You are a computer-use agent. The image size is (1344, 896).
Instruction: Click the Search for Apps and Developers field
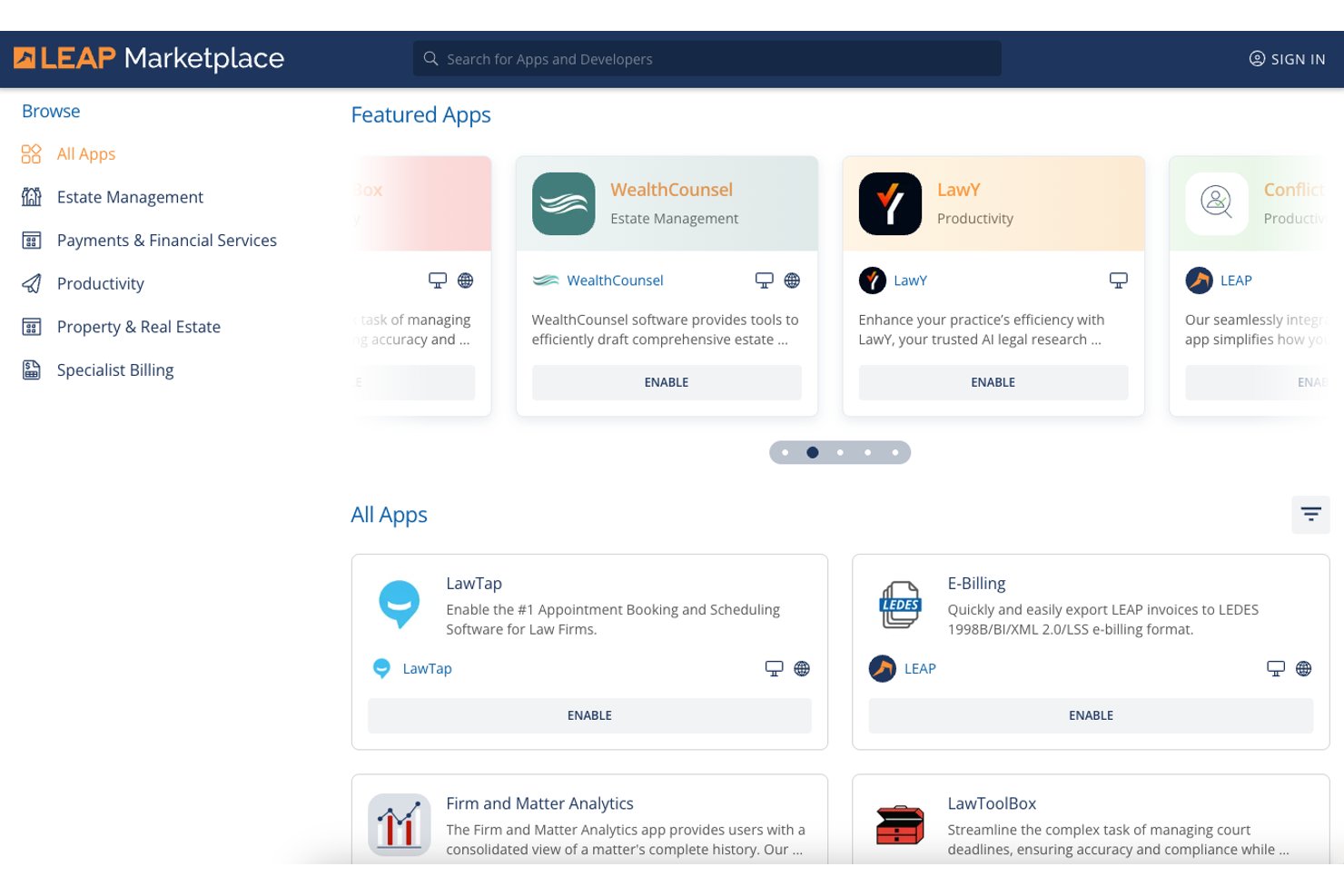[707, 58]
